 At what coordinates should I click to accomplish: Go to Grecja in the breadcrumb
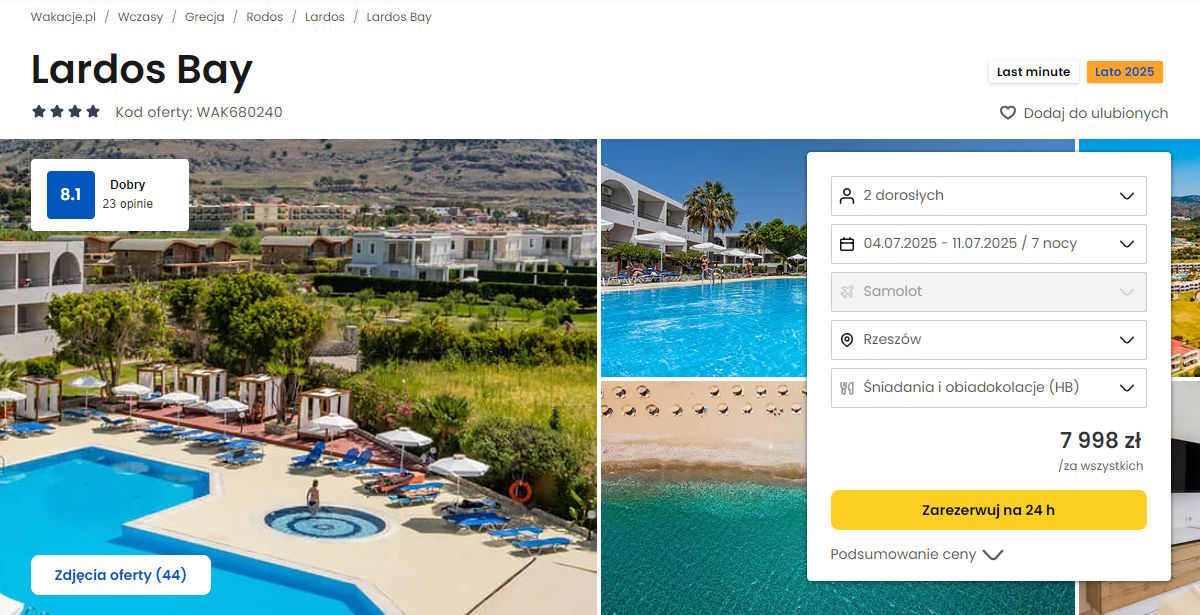(x=204, y=17)
